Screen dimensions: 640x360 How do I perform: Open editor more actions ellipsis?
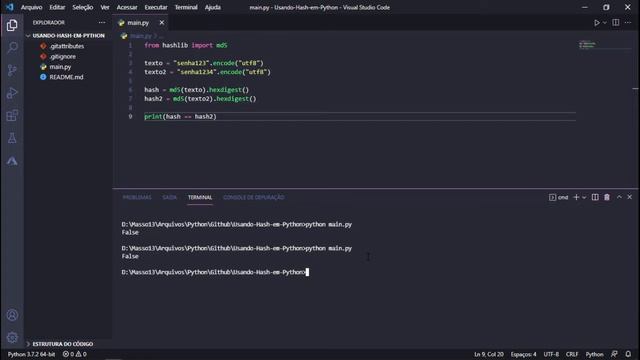pos(628,22)
